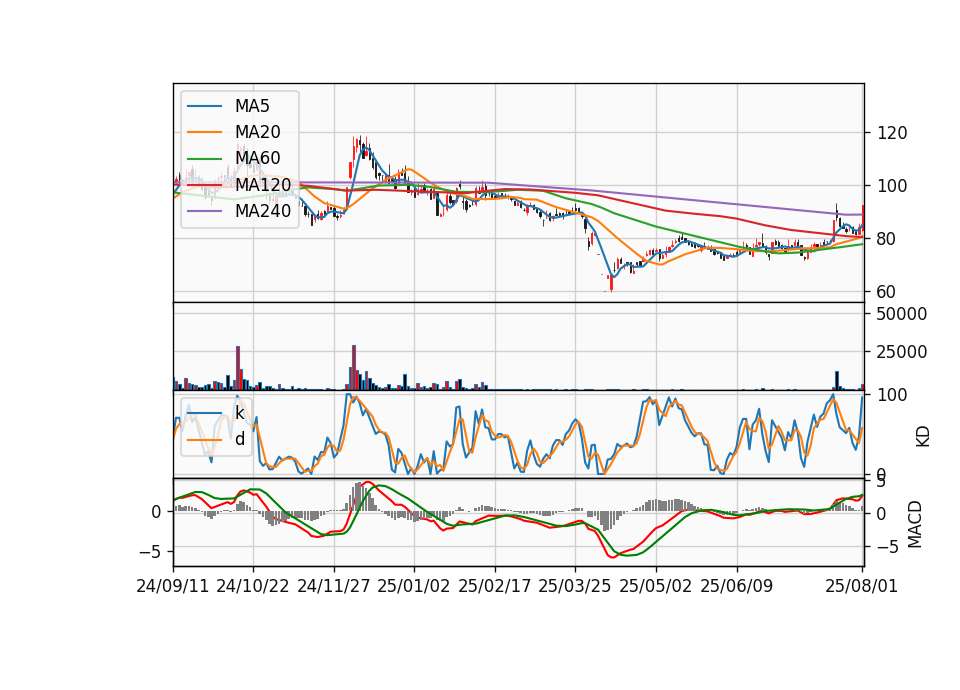Click the MA20 legend label

point(257,132)
